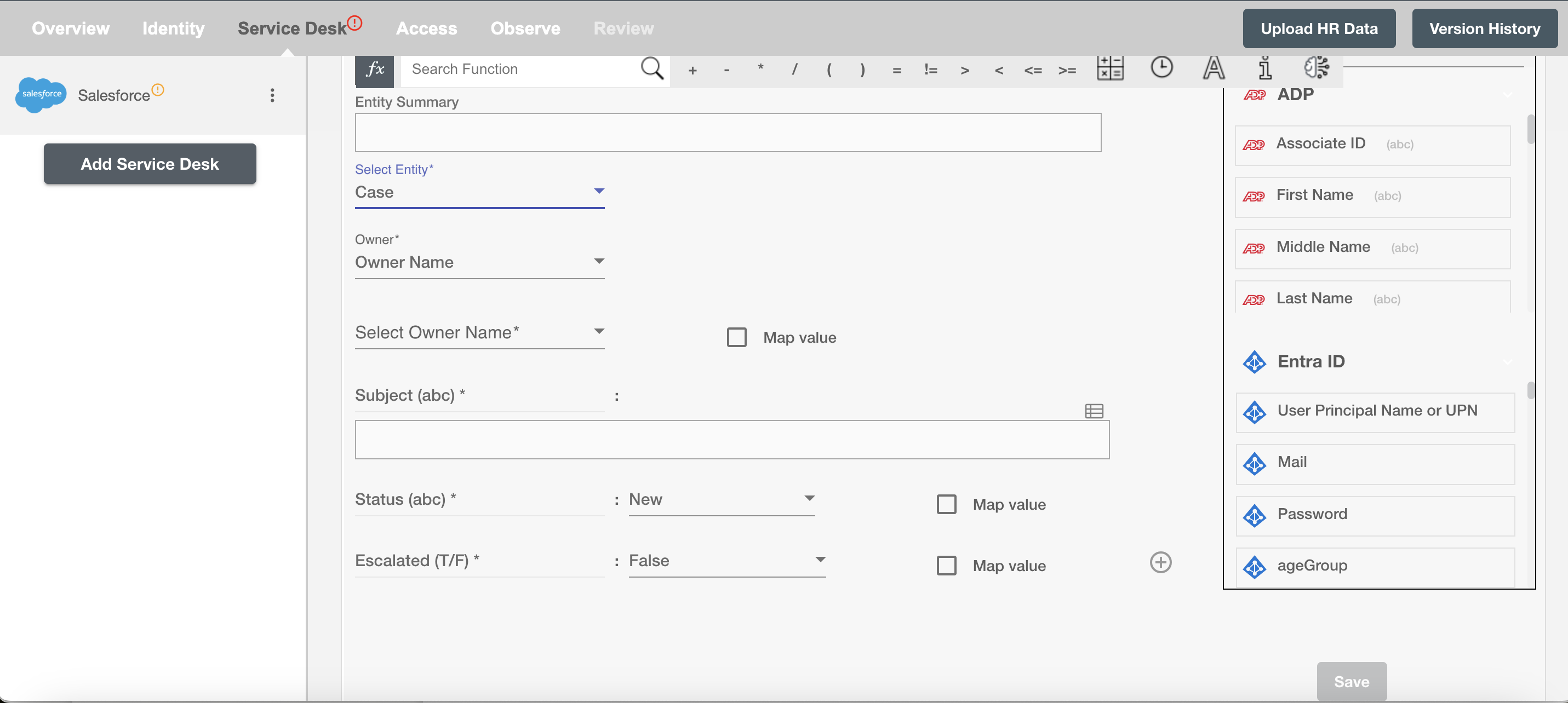Click Upload HR Data button
This screenshot has height=703, width=1568.
click(x=1319, y=28)
